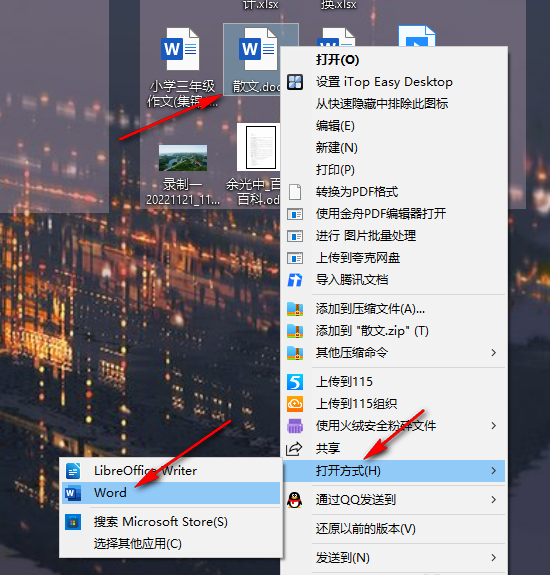Select the 小学三年级作文 Word document icon
Viewport: 550px width, 575px height.
click(180, 49)
